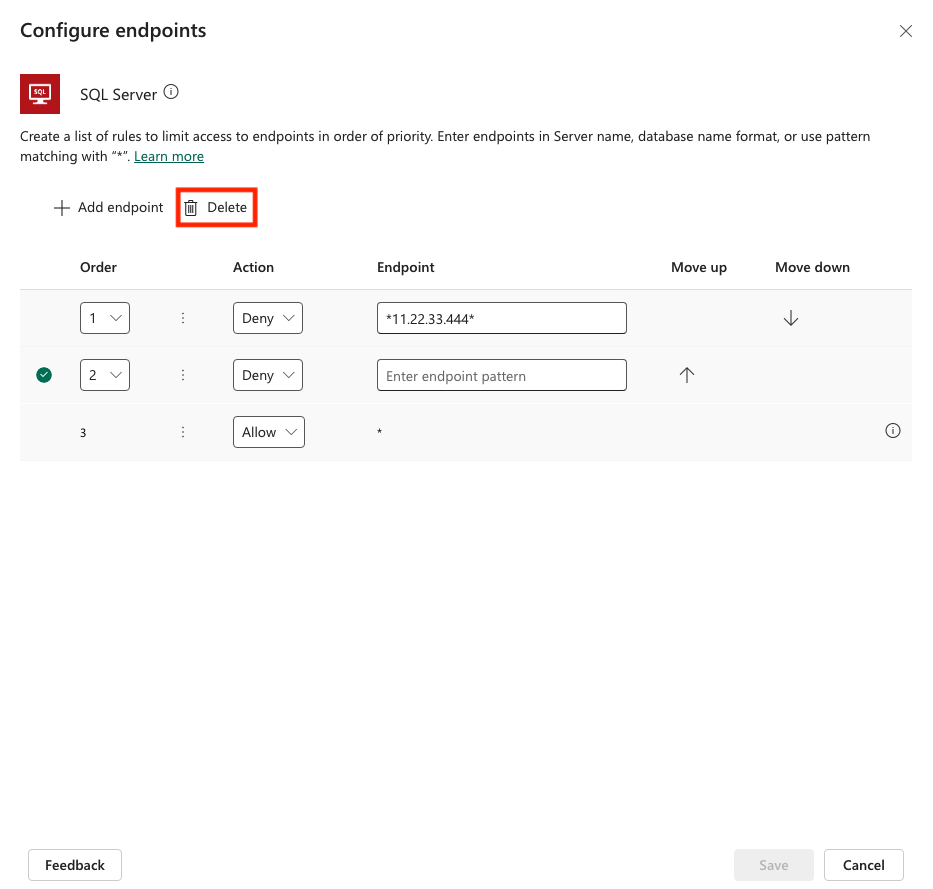The width and height of the screenshot is (933, 889).
Task: Expand the Order dropdown showing 2
Action: [x=105, y=375]
